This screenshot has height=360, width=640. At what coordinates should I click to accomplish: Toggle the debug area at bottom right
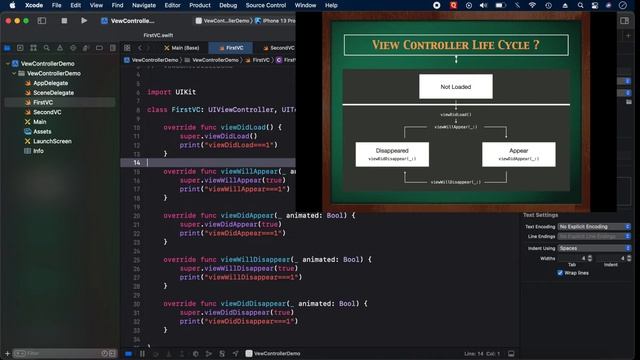click(511, 353)
